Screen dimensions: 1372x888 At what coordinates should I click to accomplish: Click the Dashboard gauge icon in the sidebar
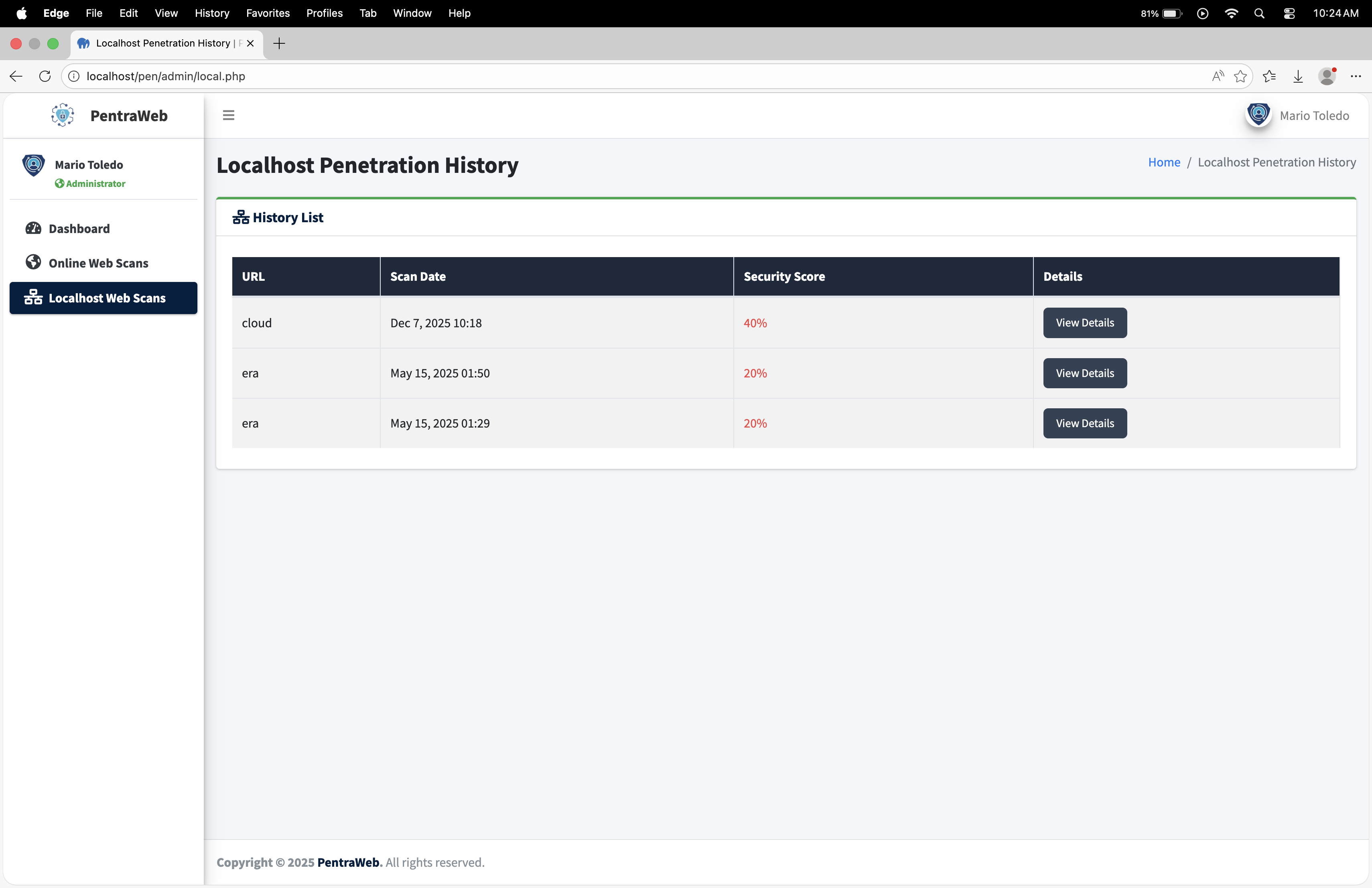[33, 228]
